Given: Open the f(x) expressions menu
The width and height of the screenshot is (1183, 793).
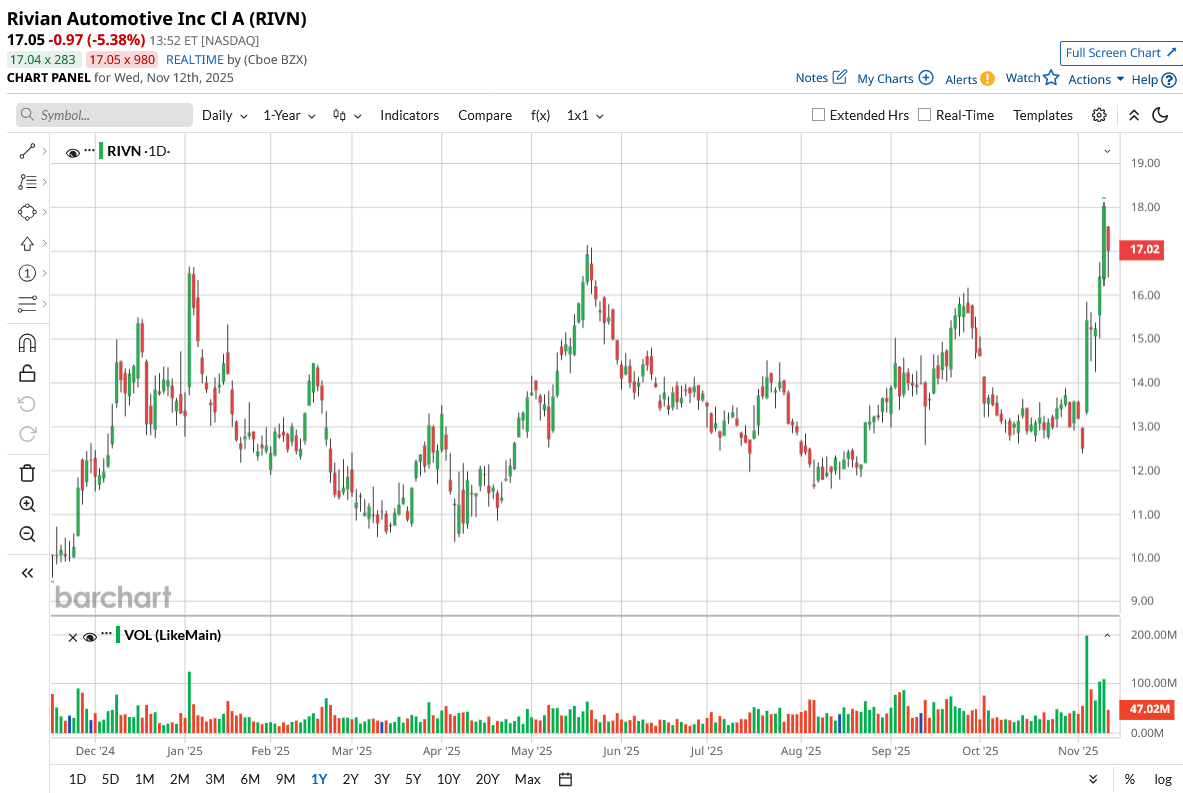Looking at the screenshot, I should 540,115.
